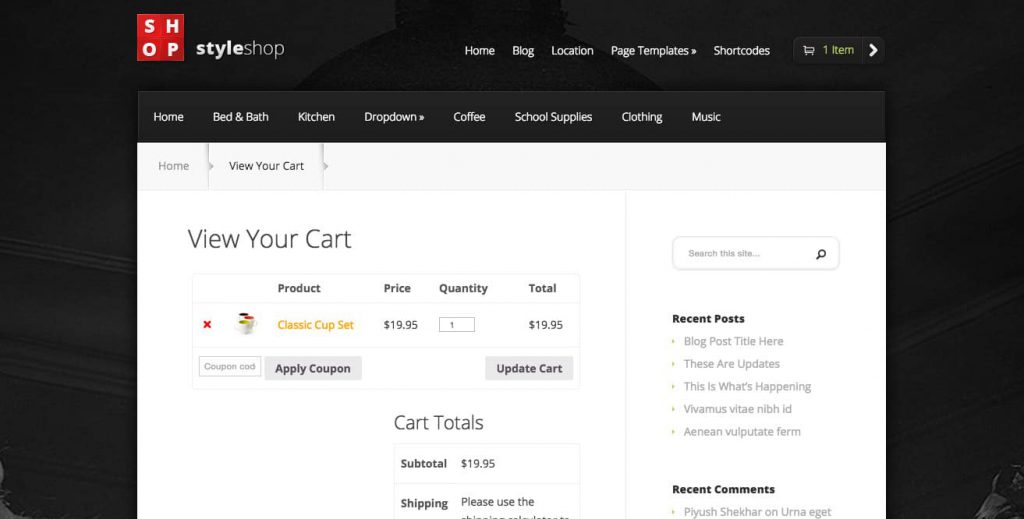Open the School Supplies category

click(x=553, y=117)
